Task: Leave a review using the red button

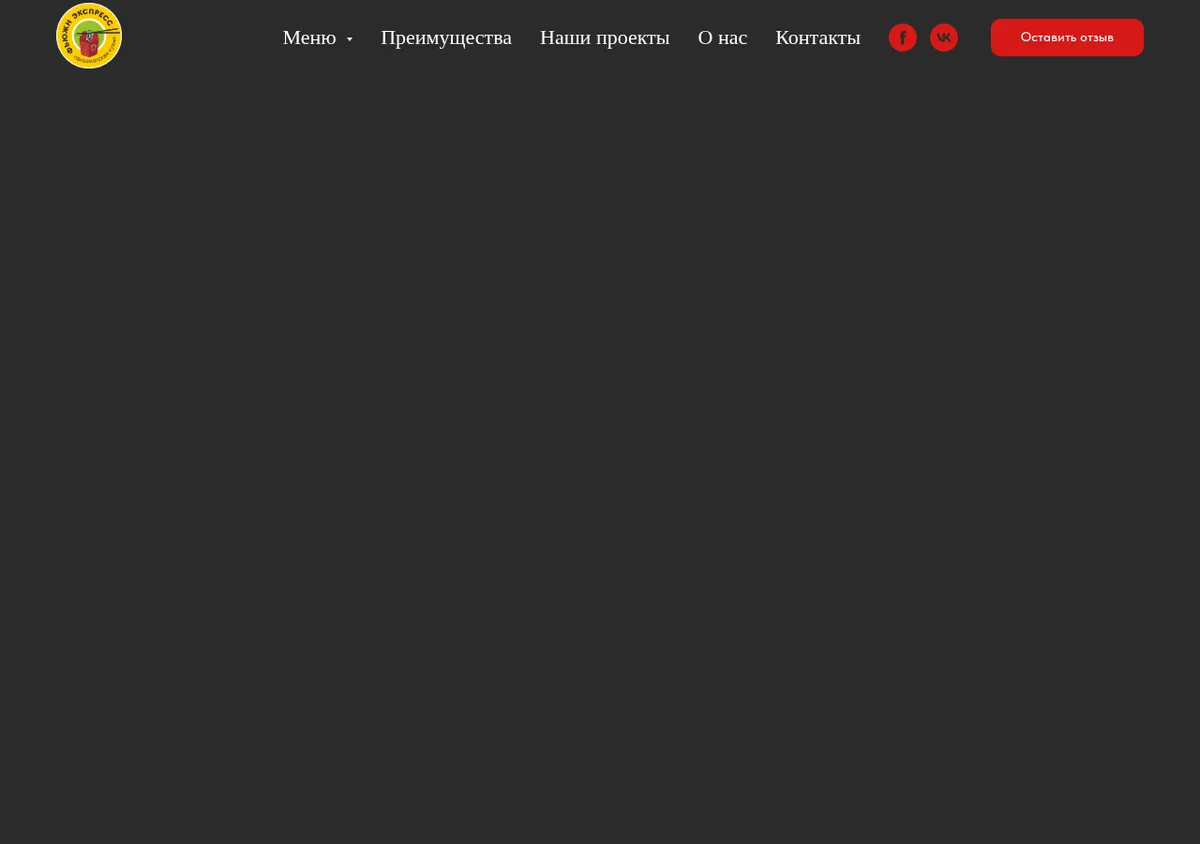Action: coord(1067,37)
